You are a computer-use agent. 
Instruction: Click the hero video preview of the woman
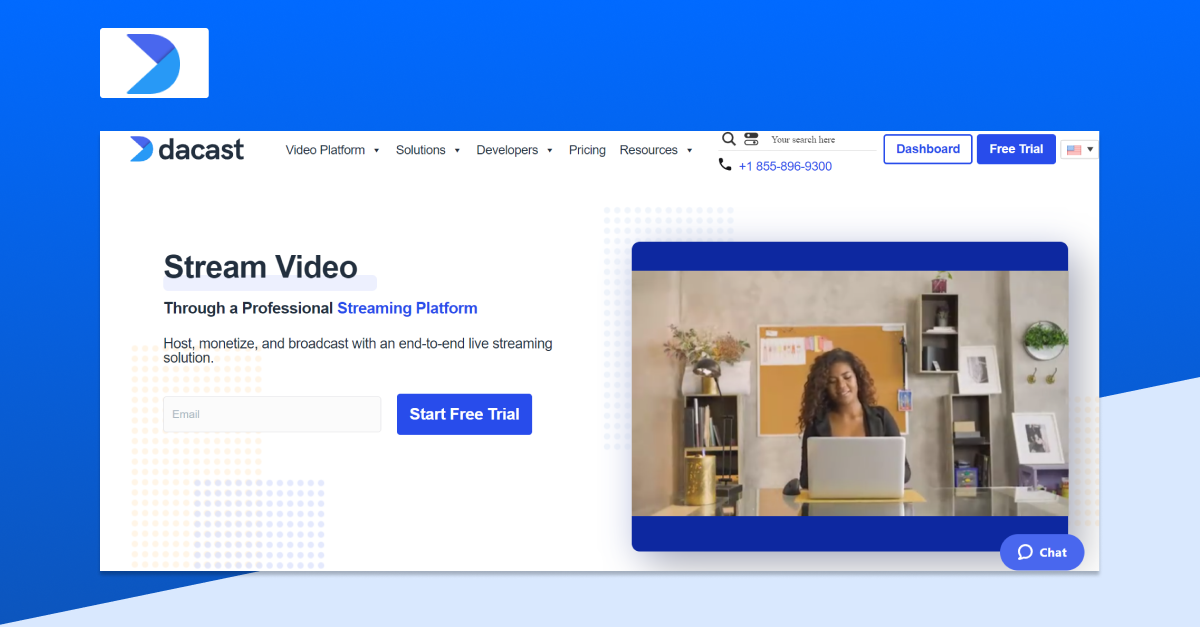[849, 393]
